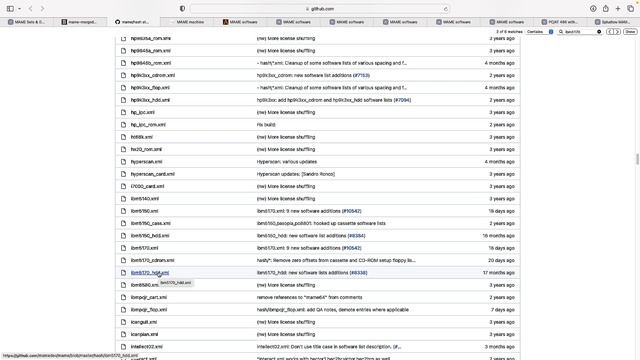
Task: Switch to the 'MAME machine' tab
Action: click(187, 22)
